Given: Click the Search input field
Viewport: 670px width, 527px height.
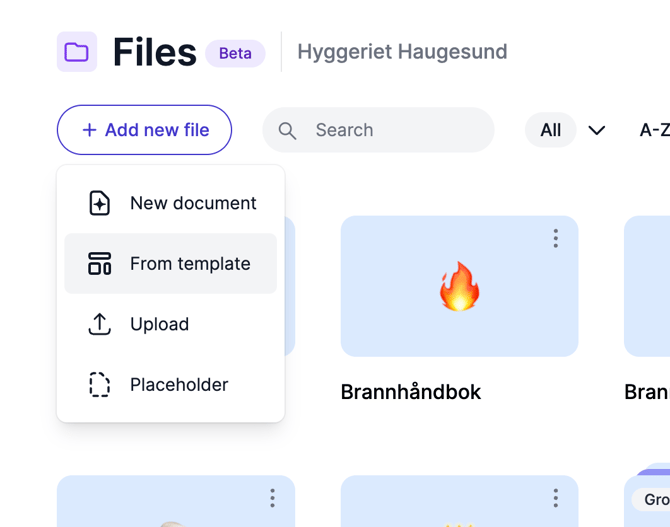Looking at the screenshot, I should click(378, 130).
